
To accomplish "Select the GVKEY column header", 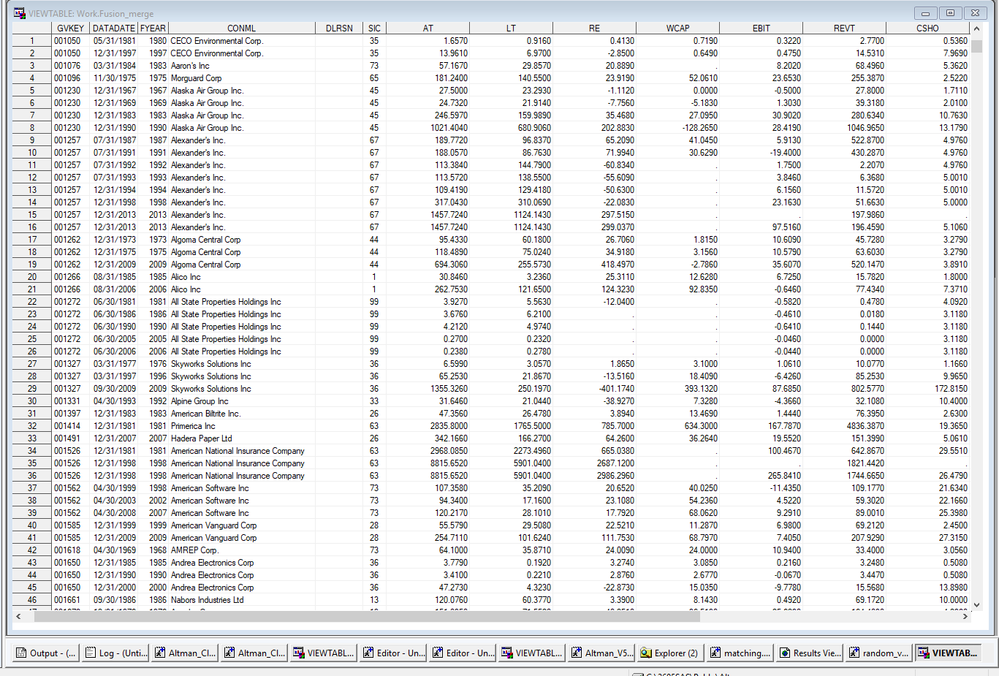I will point(70,28).
